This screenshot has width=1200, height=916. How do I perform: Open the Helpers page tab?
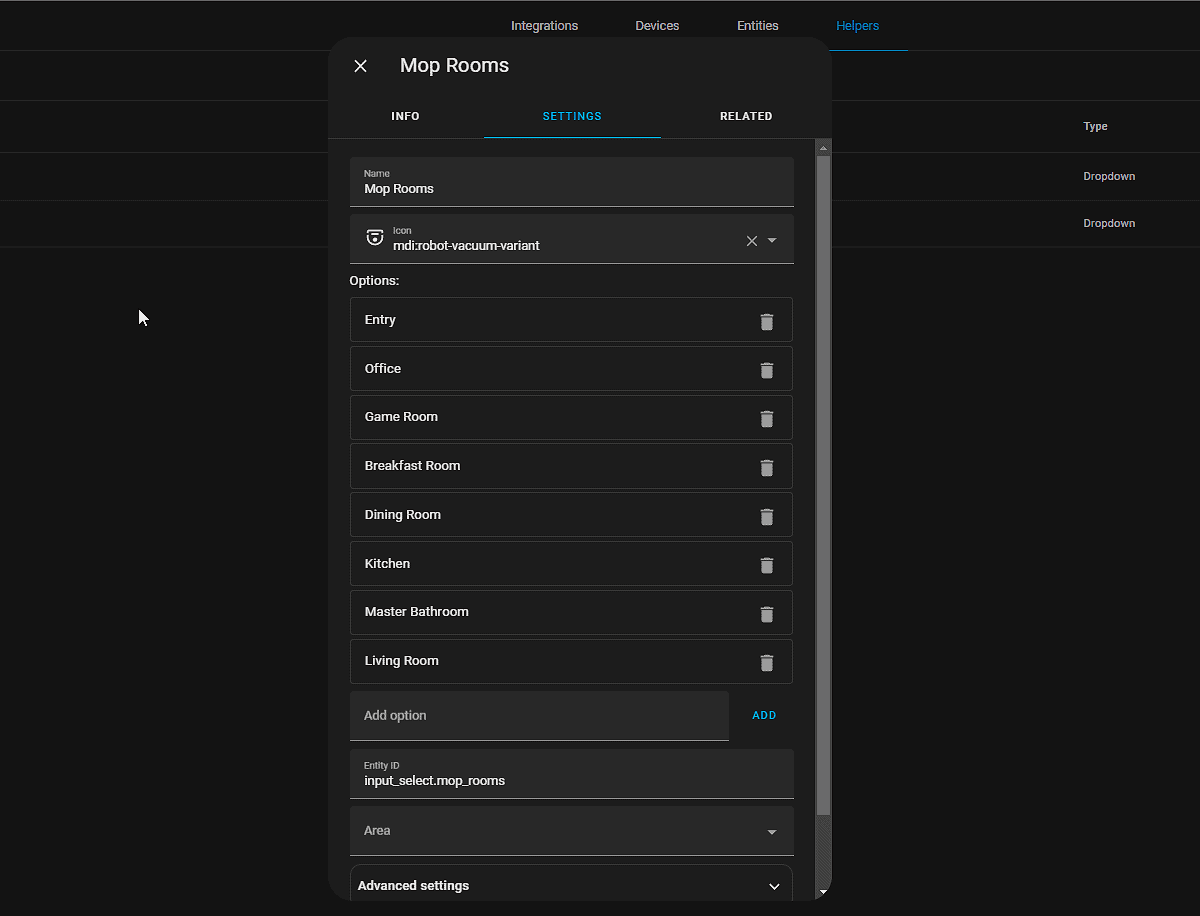(x=858, y=26)
